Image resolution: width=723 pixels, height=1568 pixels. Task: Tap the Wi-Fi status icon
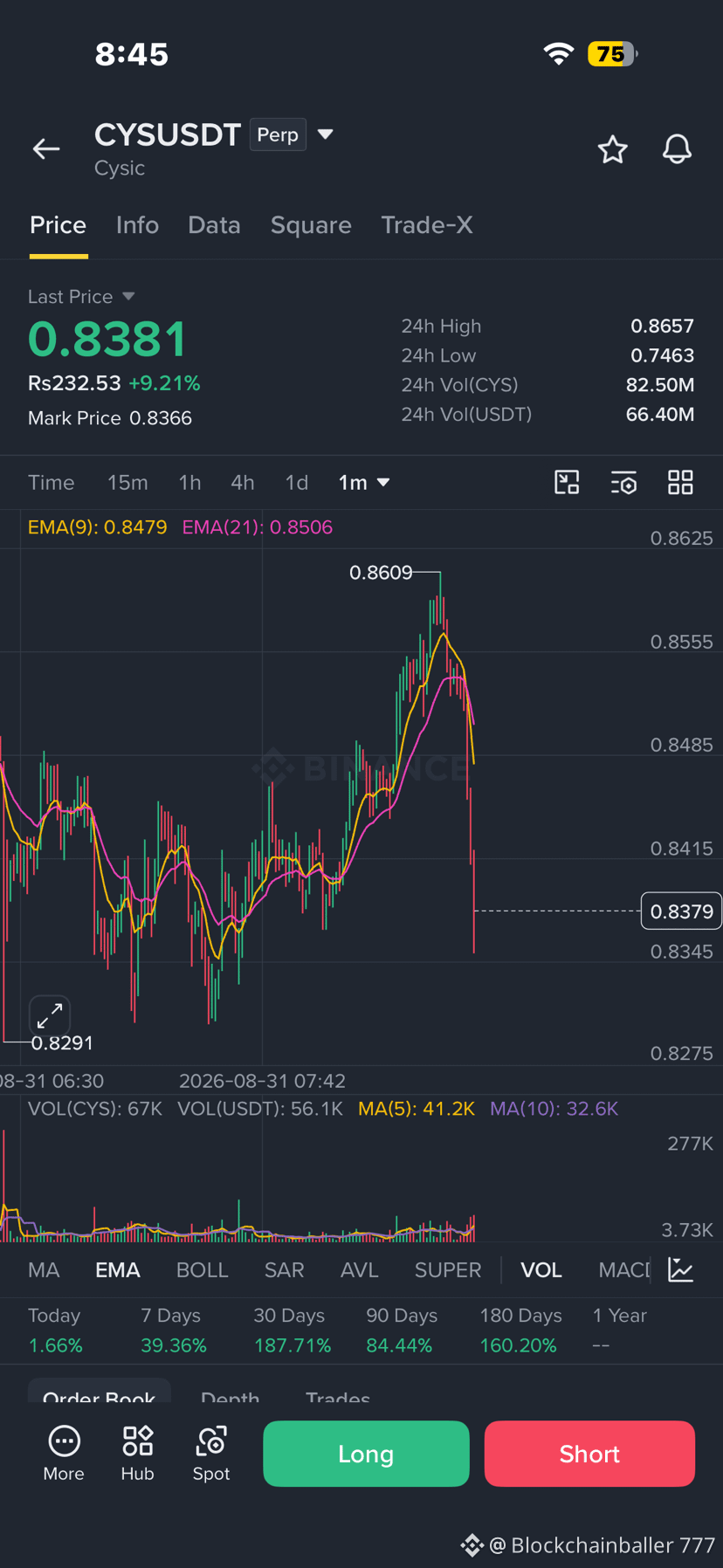coord(558,54)
